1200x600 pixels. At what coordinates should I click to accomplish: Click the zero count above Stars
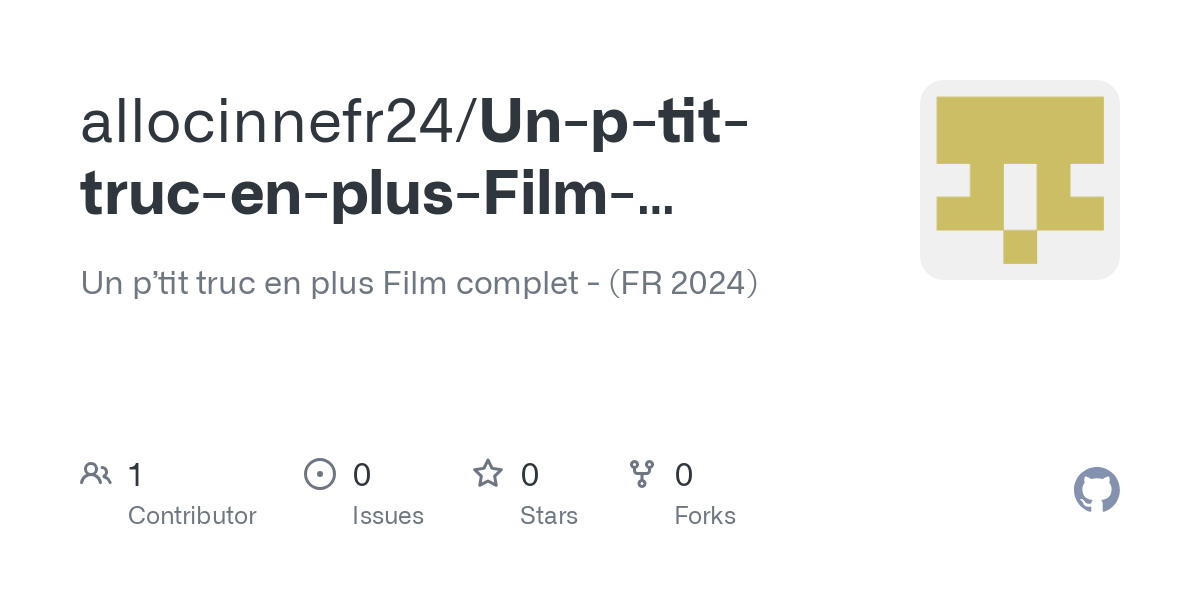[530, 475]
